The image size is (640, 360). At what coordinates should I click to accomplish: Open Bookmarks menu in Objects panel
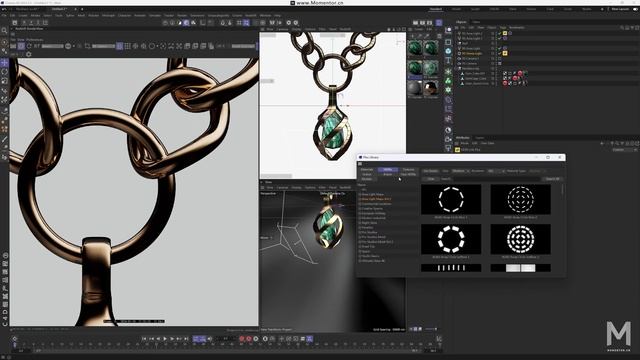coord(517,28)
